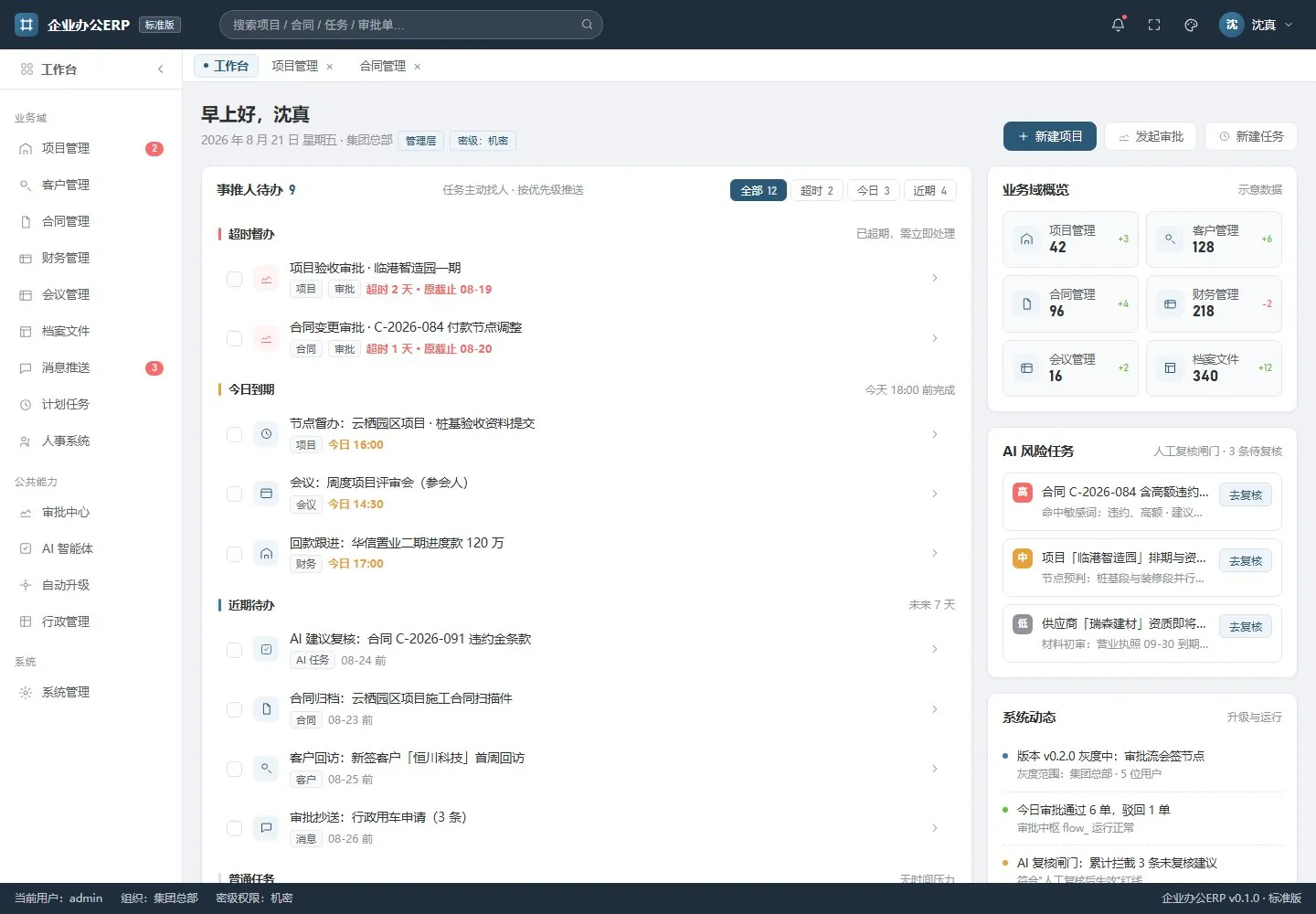Viewport: 1316px width, 914px height.
Task: Expand the 合同变更审批 row chevron
Action: [x=935, y=338]
